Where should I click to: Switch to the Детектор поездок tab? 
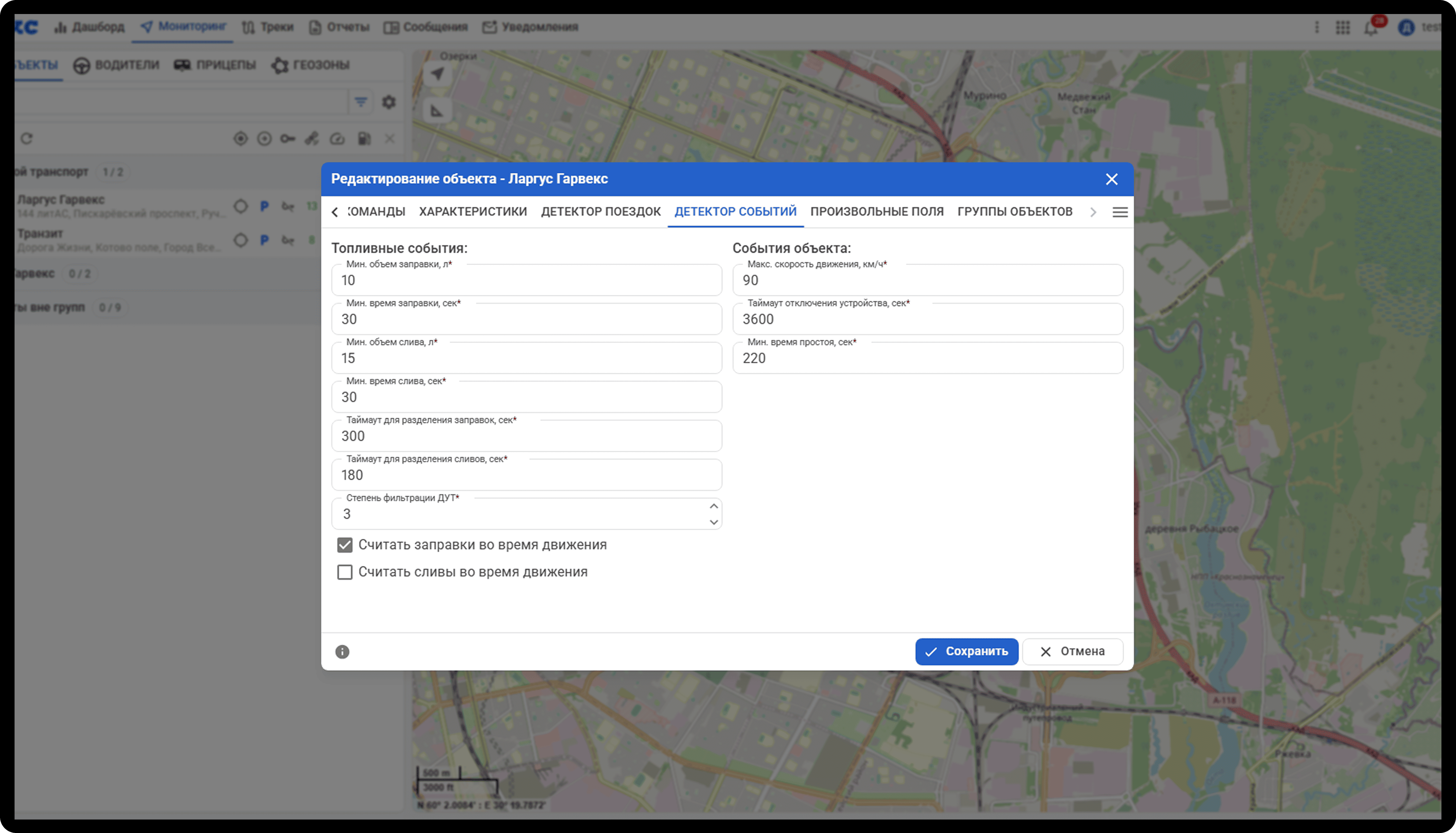pyautogui.click(x=601, y=212)
